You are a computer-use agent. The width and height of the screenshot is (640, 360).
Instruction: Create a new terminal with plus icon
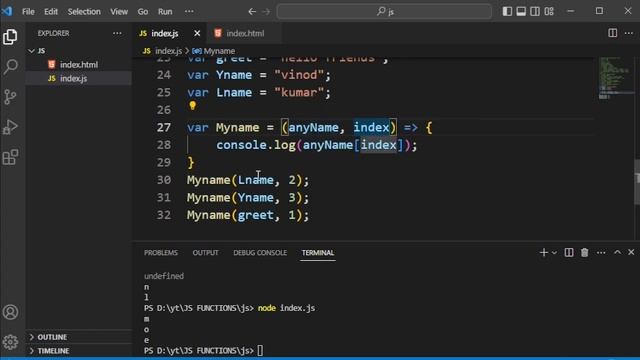[x=543, y=253]
